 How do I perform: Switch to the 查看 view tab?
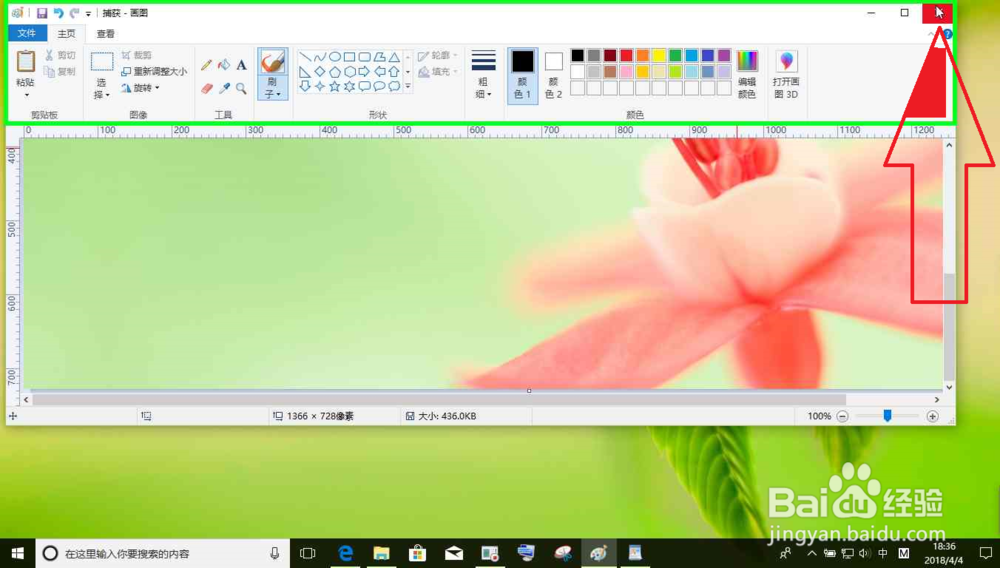[105, 34]
